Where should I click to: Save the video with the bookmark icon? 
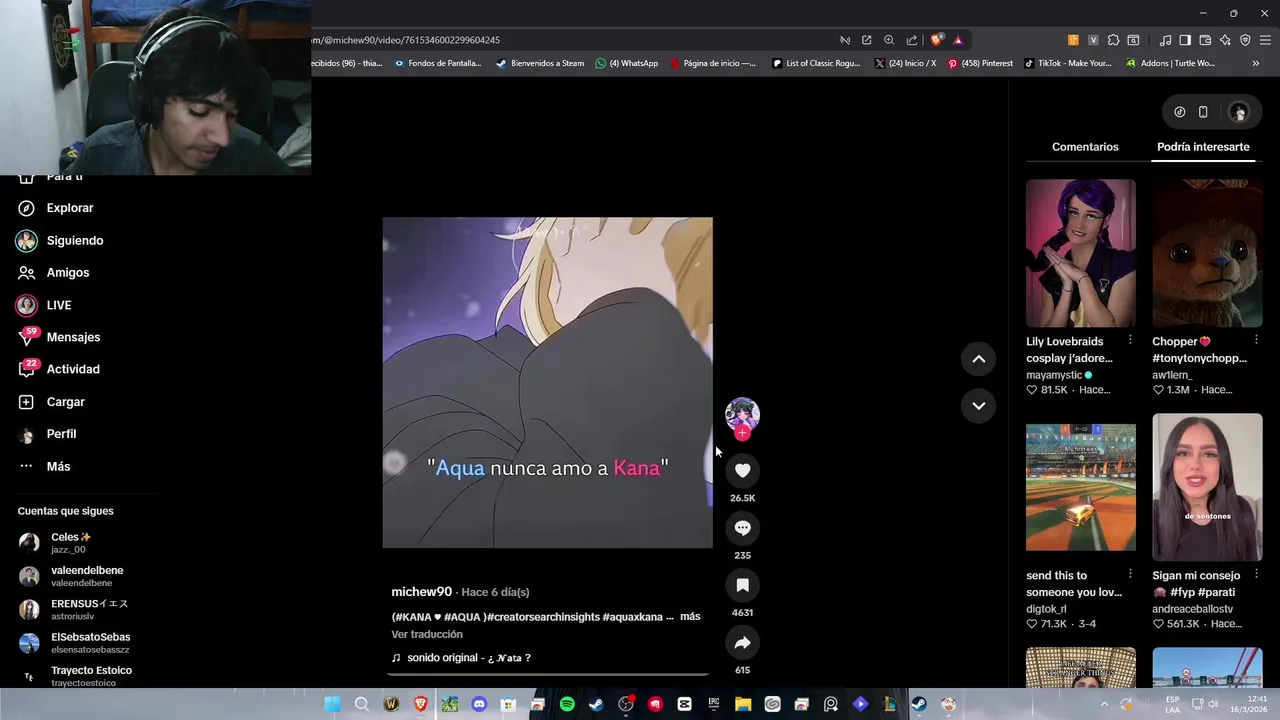click(742, 585)
